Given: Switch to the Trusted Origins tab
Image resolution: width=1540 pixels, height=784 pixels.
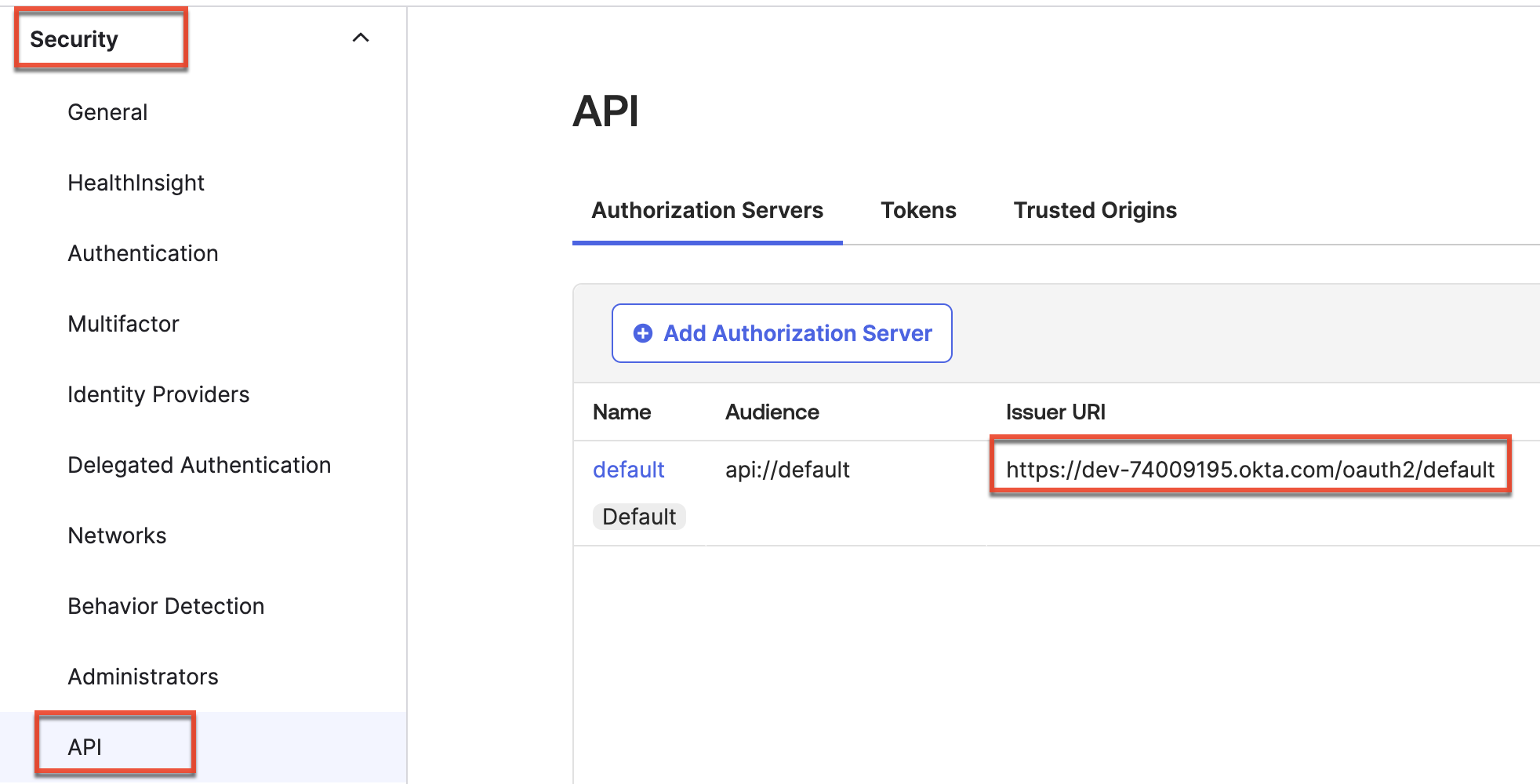Looking at the screenshot, I should pos(1095,210).
